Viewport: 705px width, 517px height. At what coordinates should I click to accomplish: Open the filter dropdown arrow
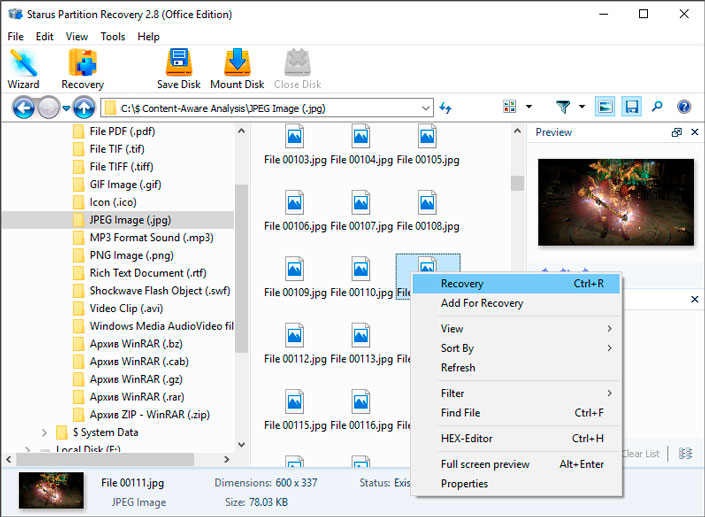point(582,107)
